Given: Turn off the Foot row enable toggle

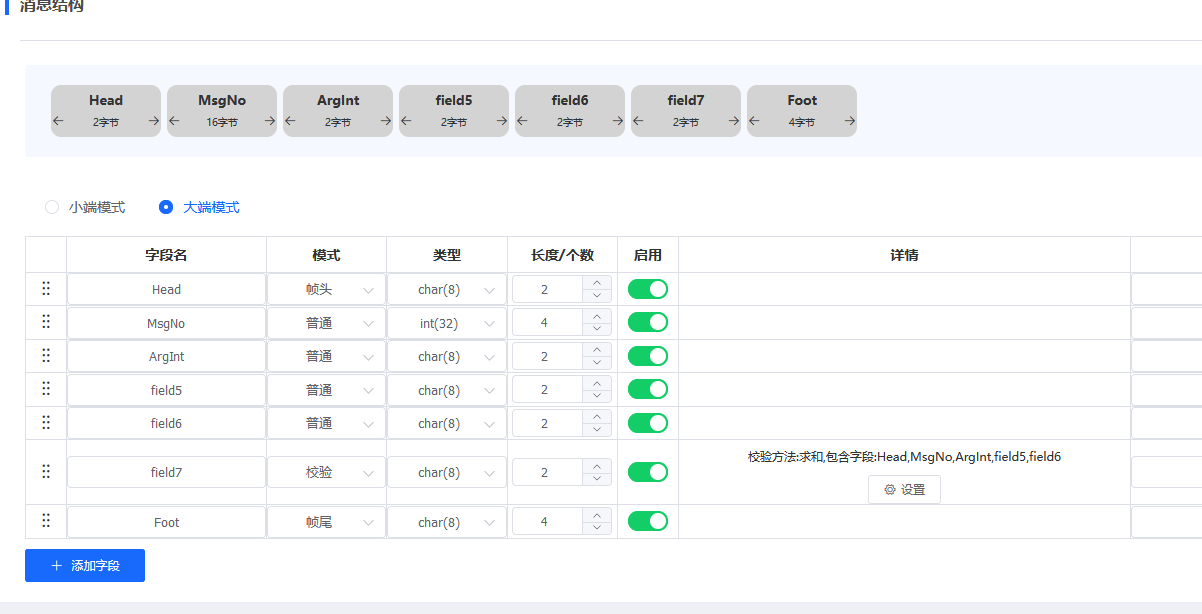Looking at the screenshot, I should [647, 521].
